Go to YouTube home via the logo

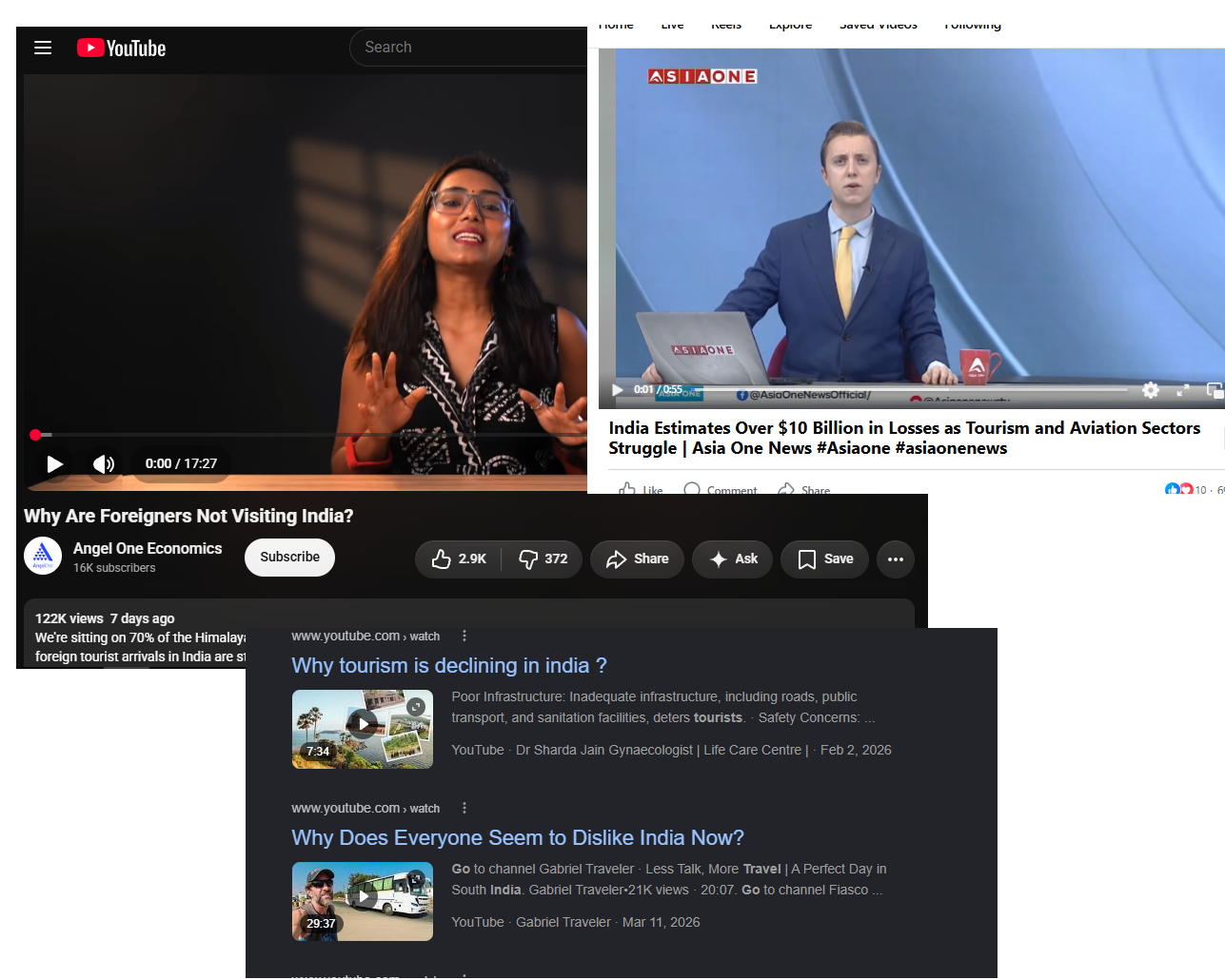121,48
